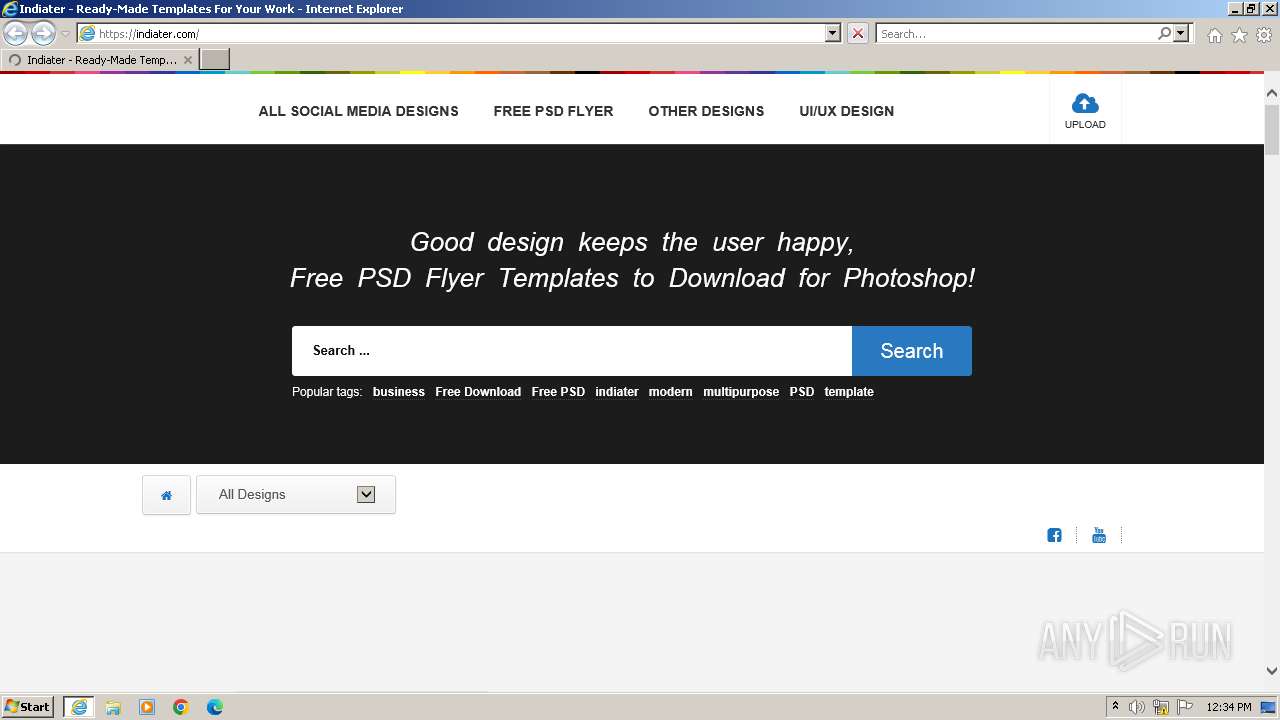This screenshot has height=720, width=1280.
Task: Click the blue Search button
Action: click(912, 351)
